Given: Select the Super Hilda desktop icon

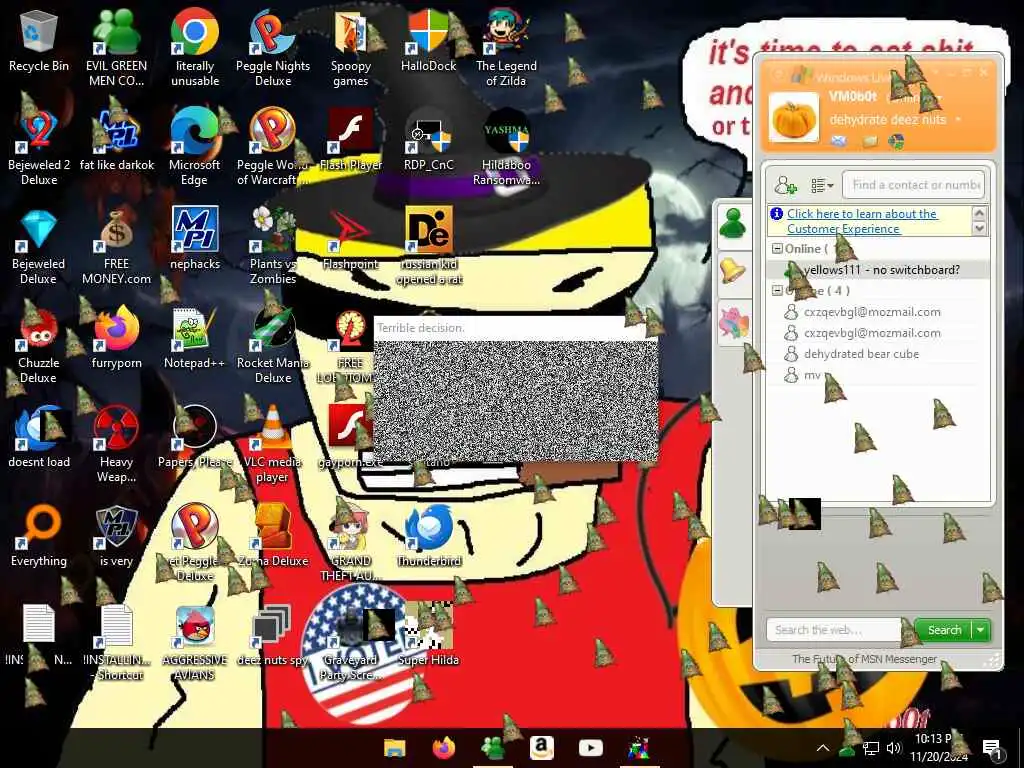Looking at the screenshot, I should [429, 636].
